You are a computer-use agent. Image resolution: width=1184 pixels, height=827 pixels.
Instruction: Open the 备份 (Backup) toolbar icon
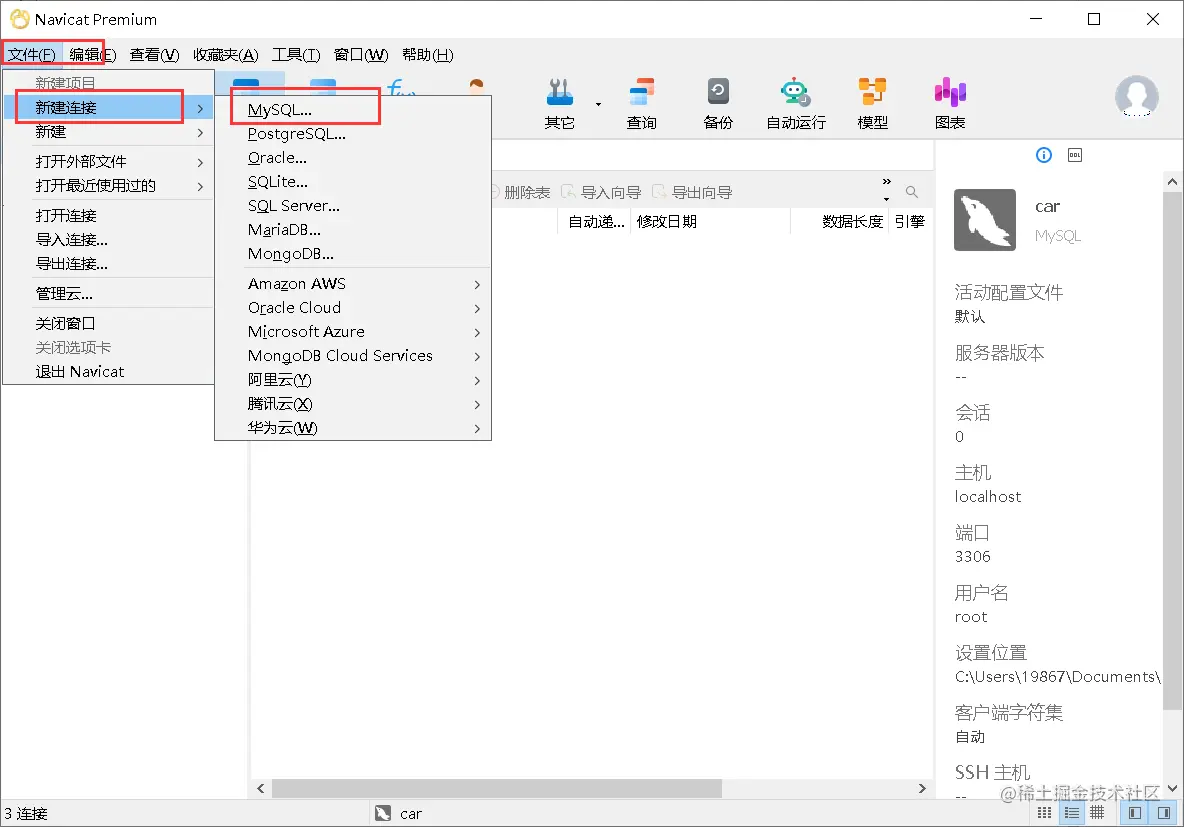718,103
